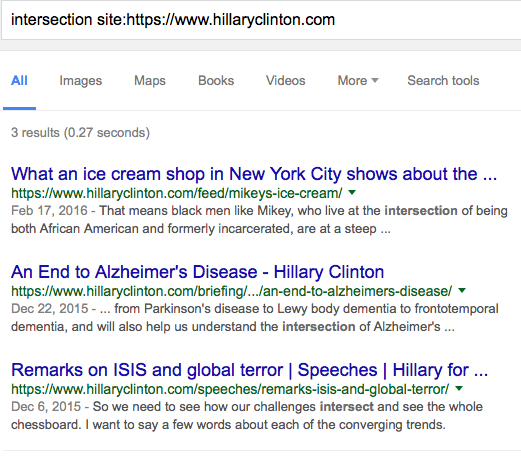
Task: Open 'Remarks on ISIS and global terror' result
Action: [249, 370]
